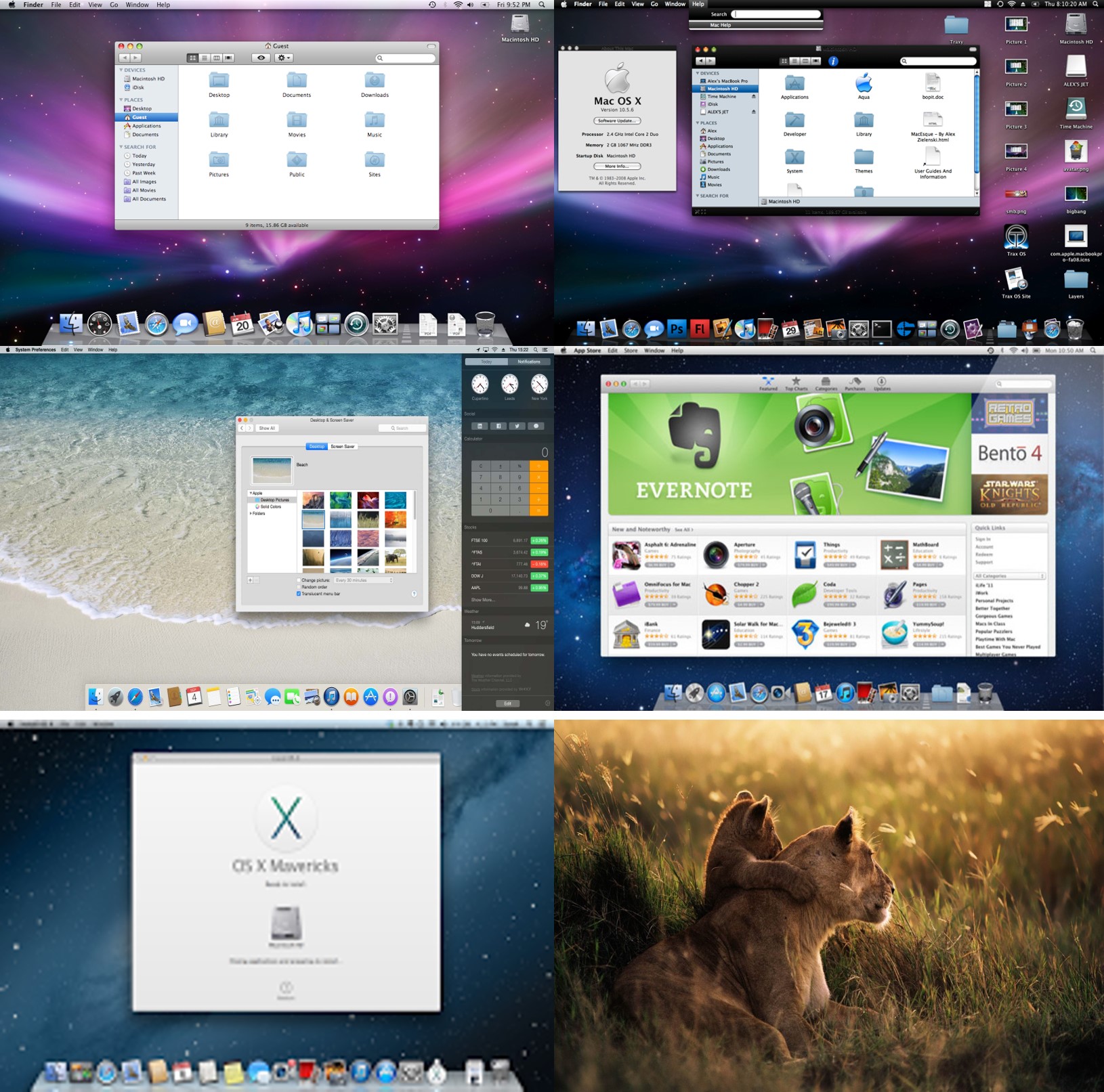The width and height of the screenshot is (1104, 1092).
Task: Open Top Charts in App Store toolbar
Action: click(x=796, y=384)
